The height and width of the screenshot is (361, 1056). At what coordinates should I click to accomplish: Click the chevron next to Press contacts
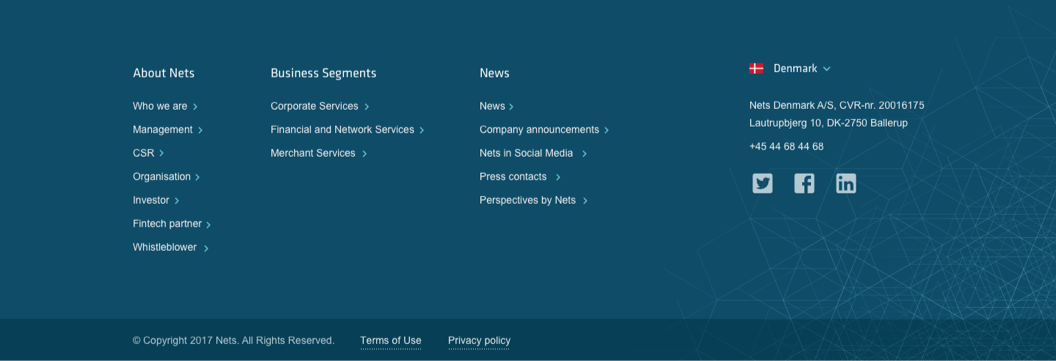(558, 177)
